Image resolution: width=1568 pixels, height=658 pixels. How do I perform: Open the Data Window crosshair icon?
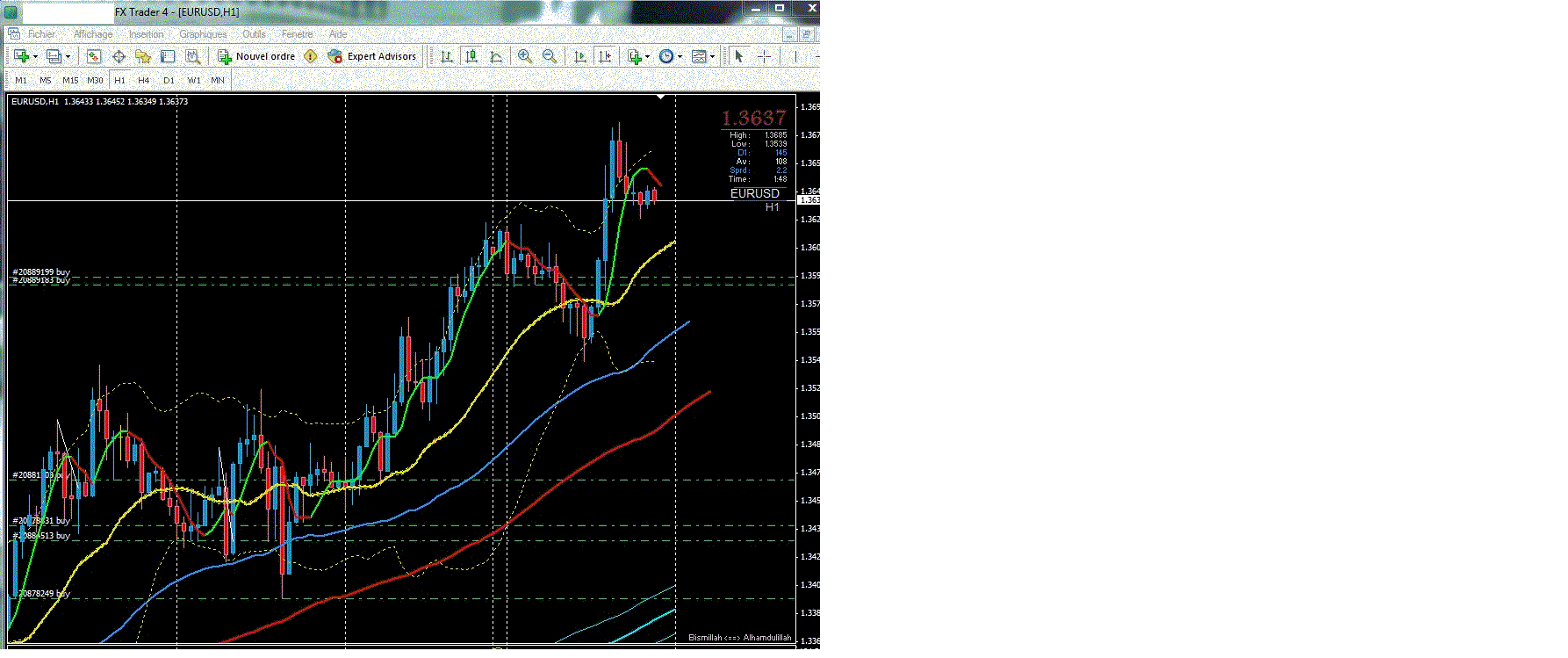tap(119, 56)
